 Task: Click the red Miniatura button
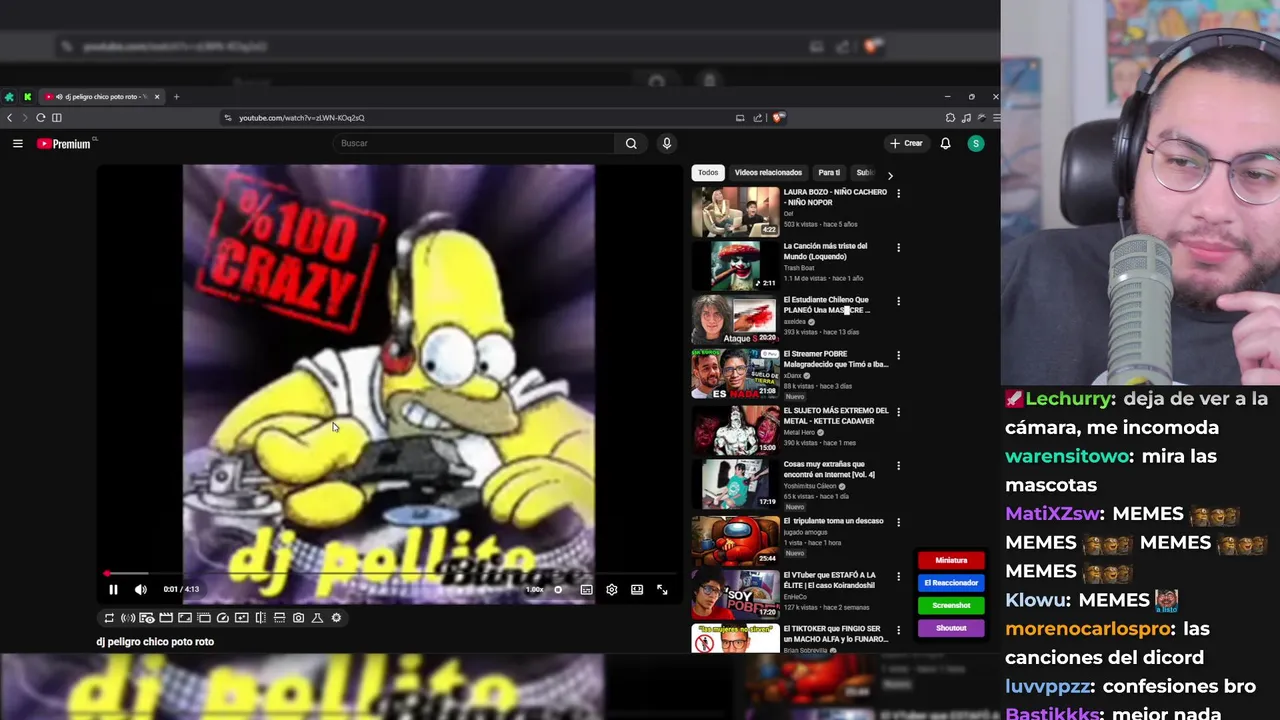click(951, 561)
